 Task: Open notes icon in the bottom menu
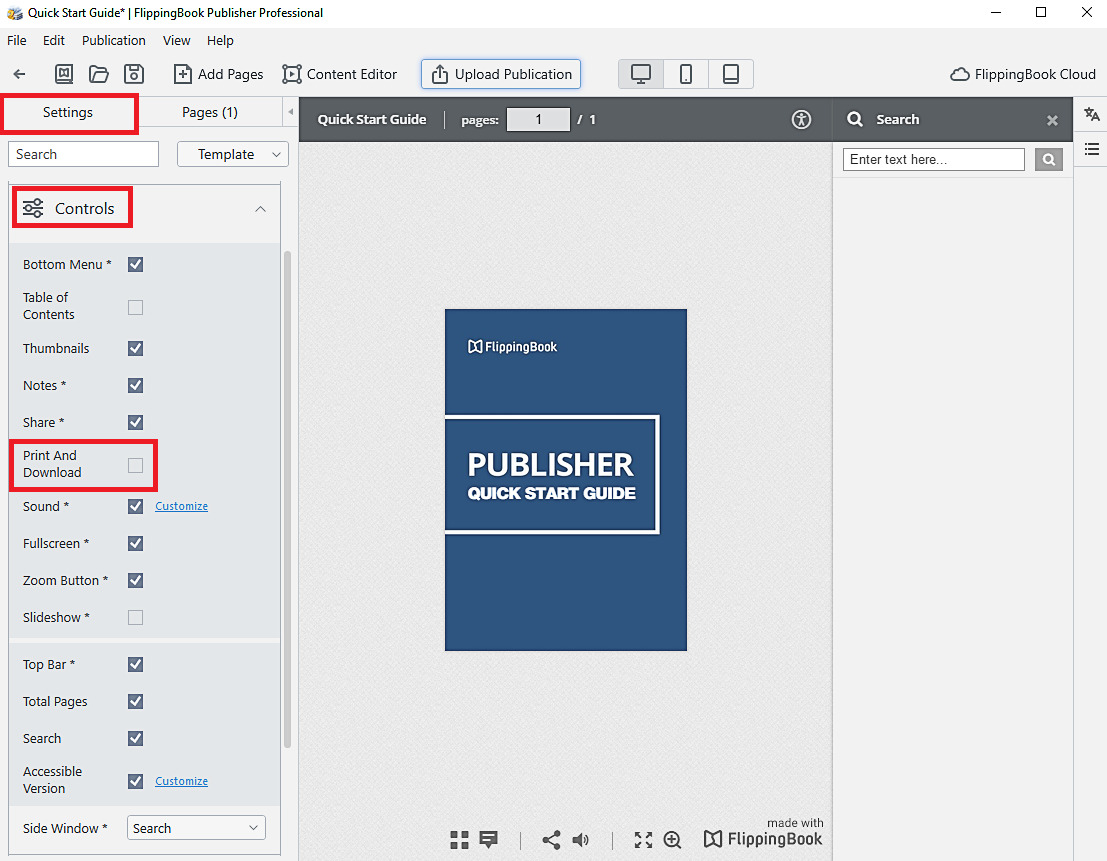click(x=489, y=839)
